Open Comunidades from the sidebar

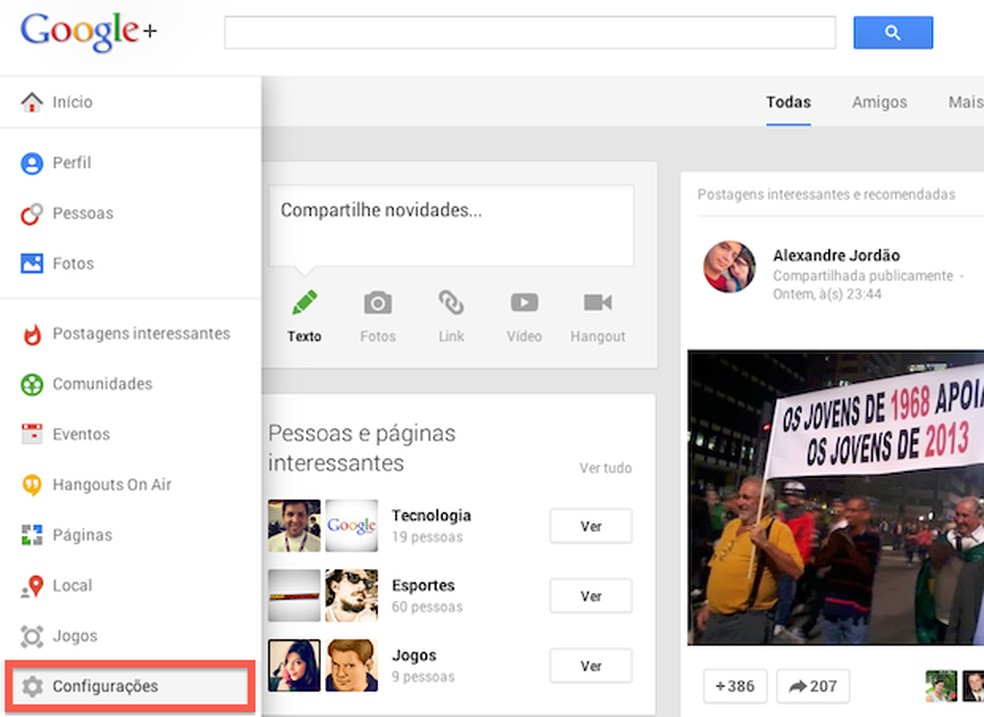coord(101,384)
